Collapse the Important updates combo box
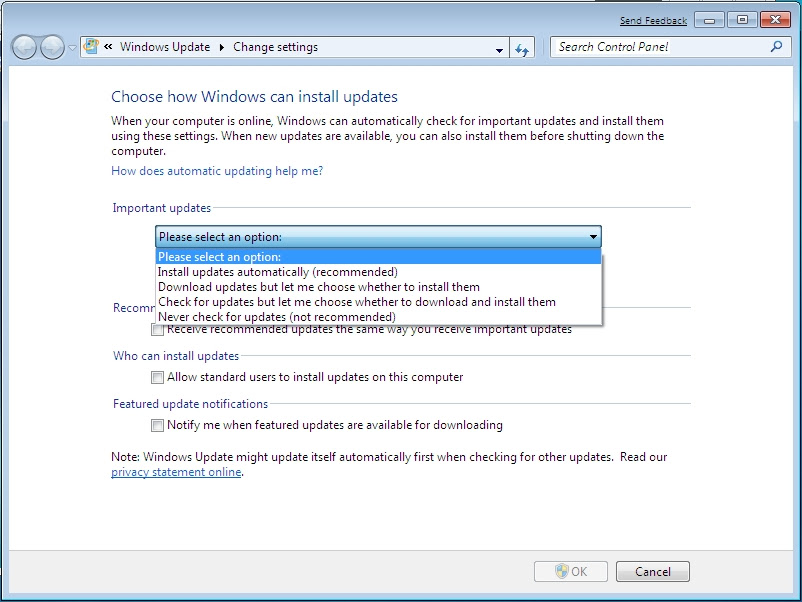Screen dimensions: 802x602 (378, 237)
